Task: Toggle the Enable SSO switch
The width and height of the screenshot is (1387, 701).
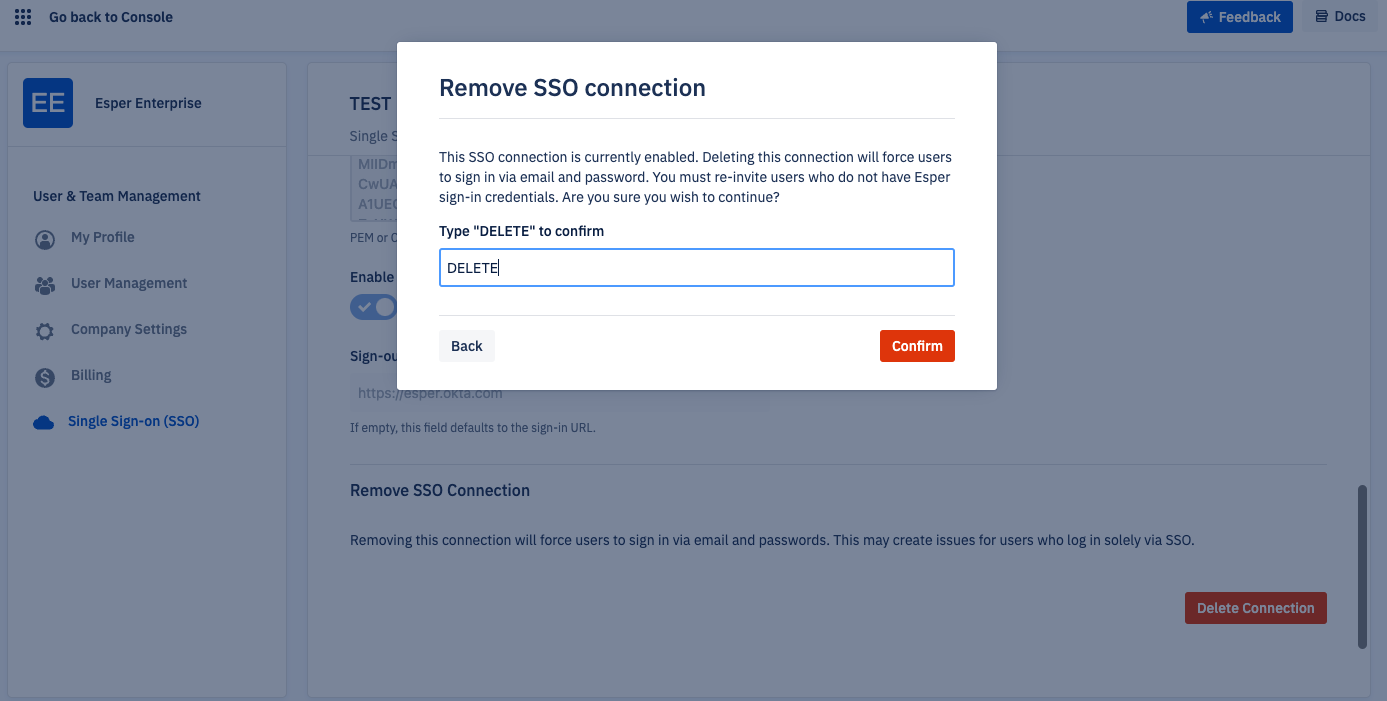Action: click(x=374, y=307)
